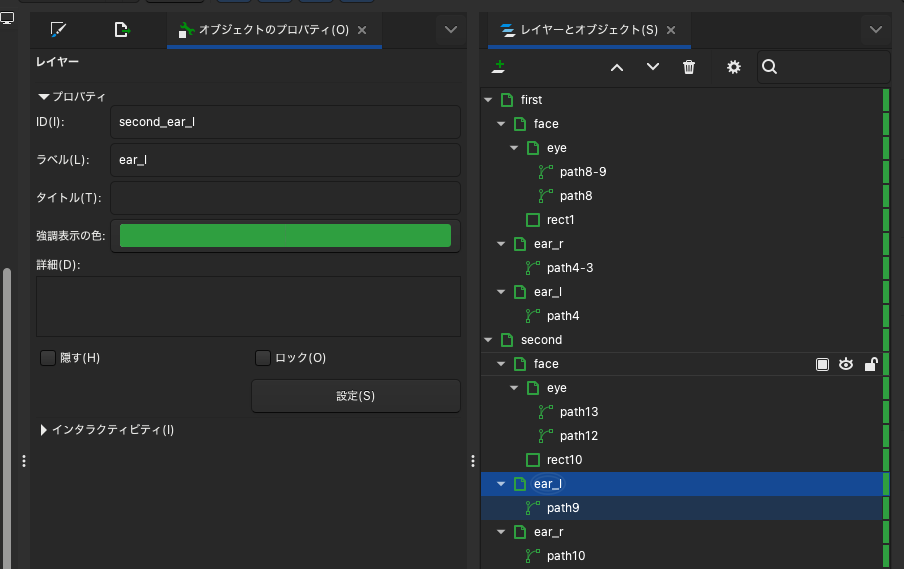The image size is (904, 569).
Task: Collapse the selected ear_l layer
Action: tap(501, 484)
